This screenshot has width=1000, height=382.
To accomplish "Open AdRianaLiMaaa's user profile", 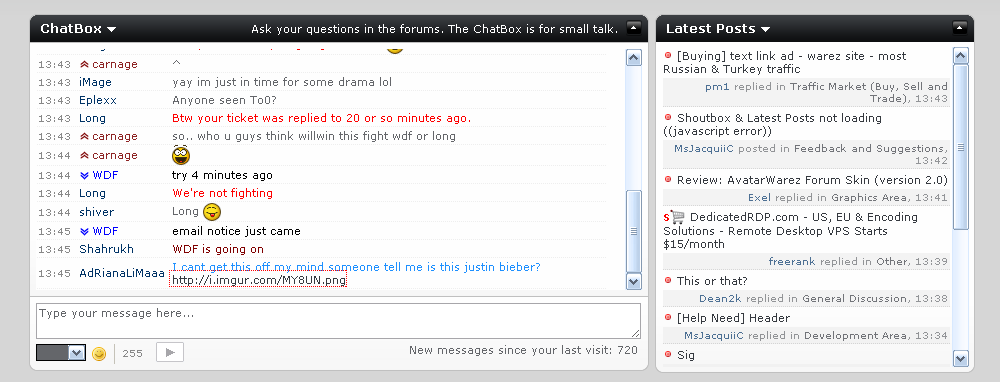I will (122, 273).
